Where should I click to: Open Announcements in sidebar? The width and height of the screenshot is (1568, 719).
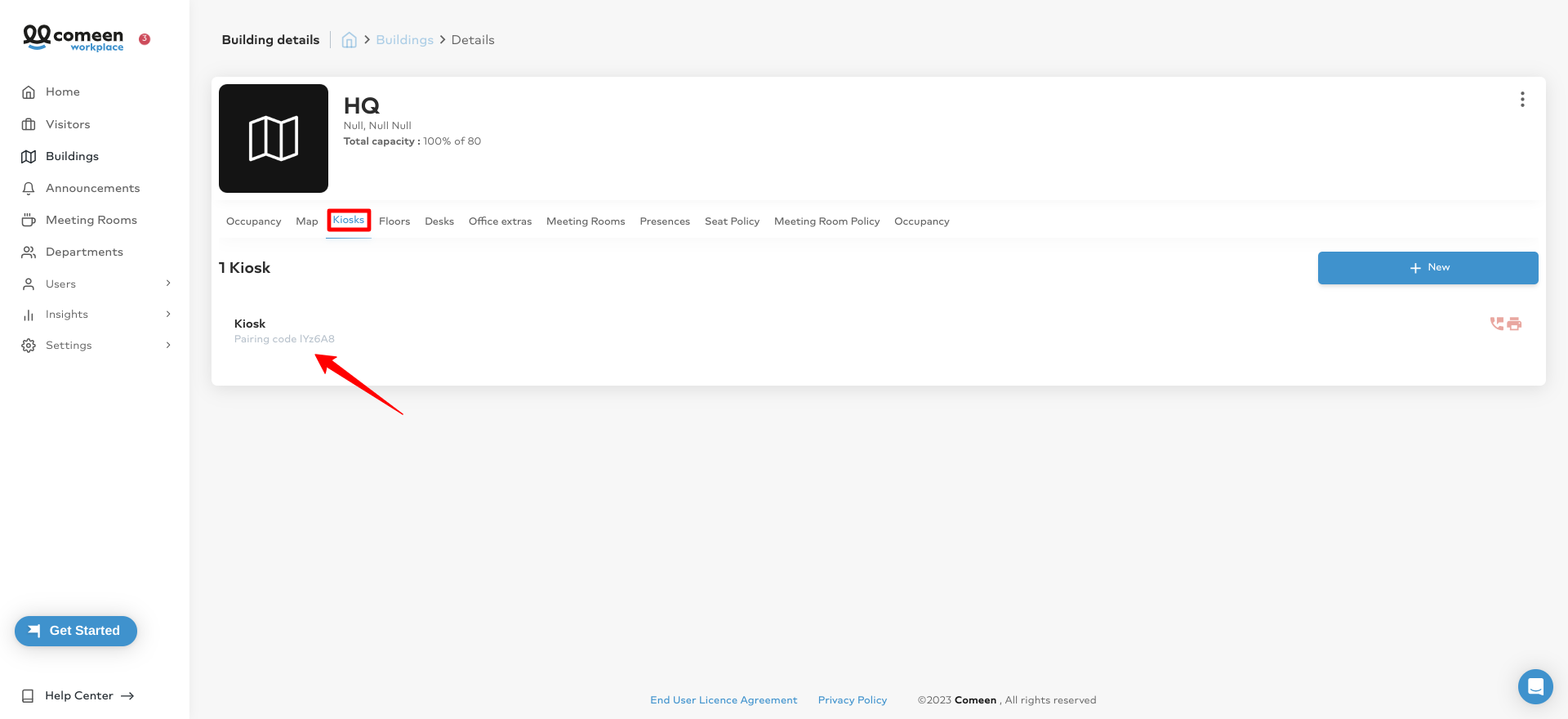click(x=93, y=188)
